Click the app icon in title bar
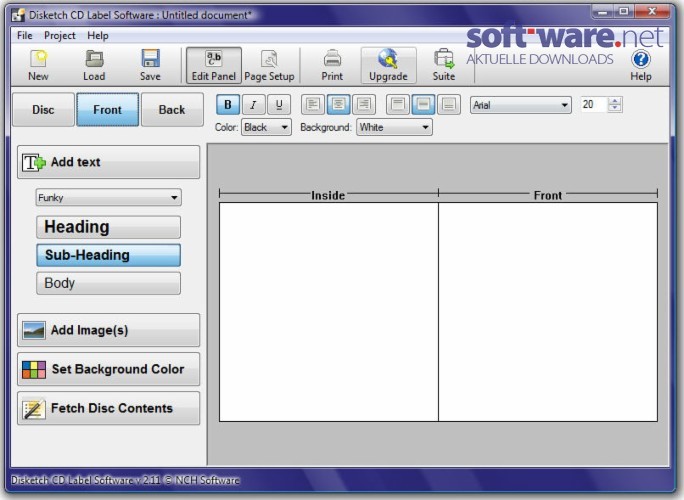Screen dimensions: 684x500 (18, 15)
